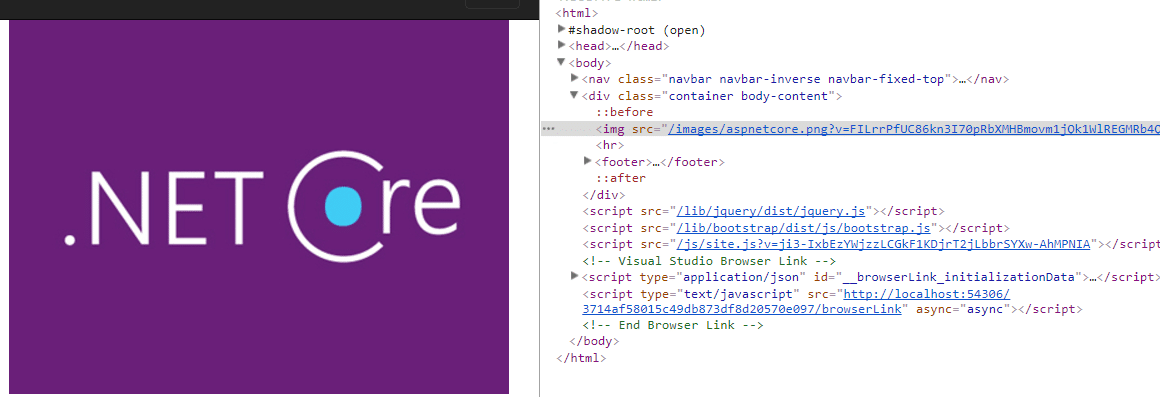
Task: Expand the #shadow-root (open) node
Action: [562, 30]
